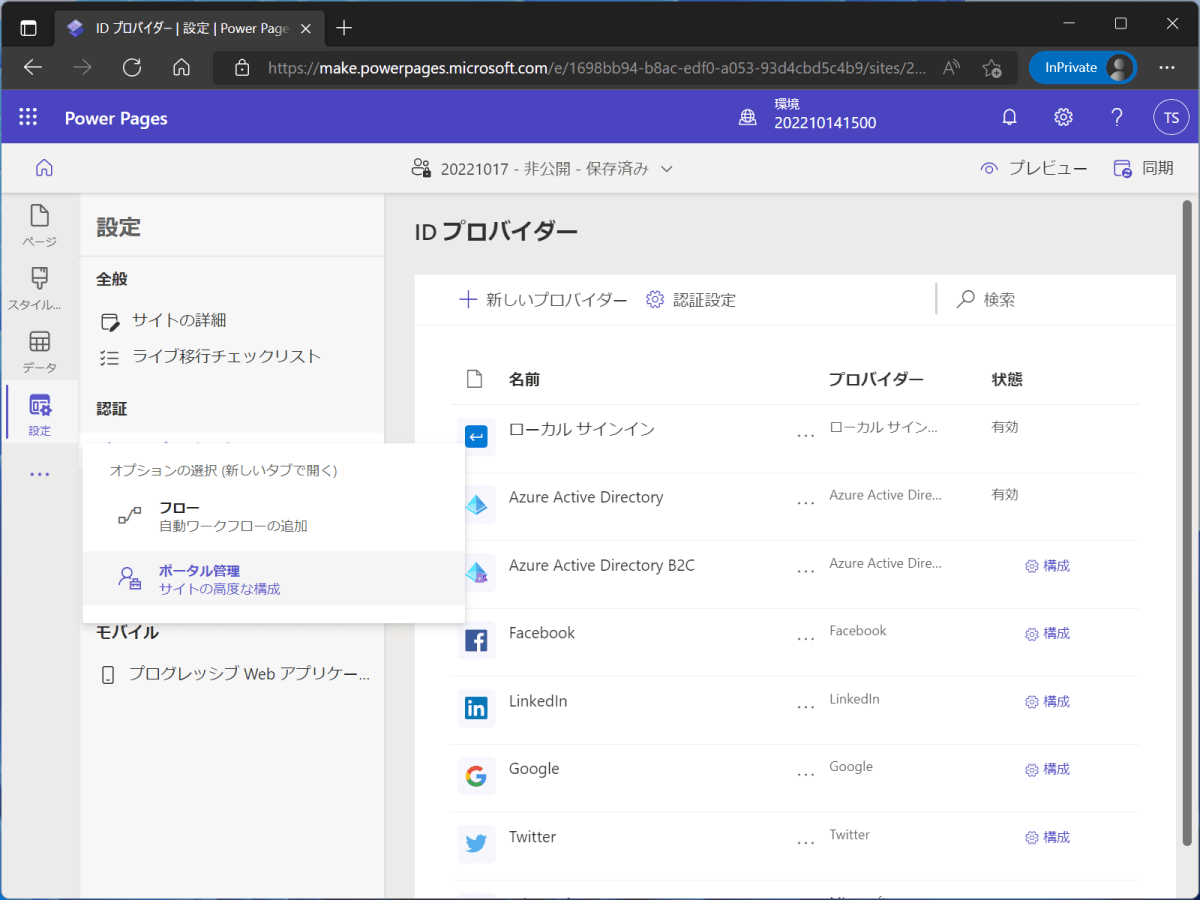Open more workspaces ellipsis in sidebar
This screenshot has width=1200, height=900.
(x=39, y=474)
